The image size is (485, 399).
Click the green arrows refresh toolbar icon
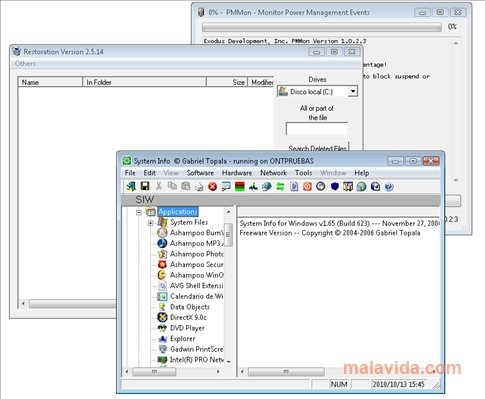(x=280, y=187)
